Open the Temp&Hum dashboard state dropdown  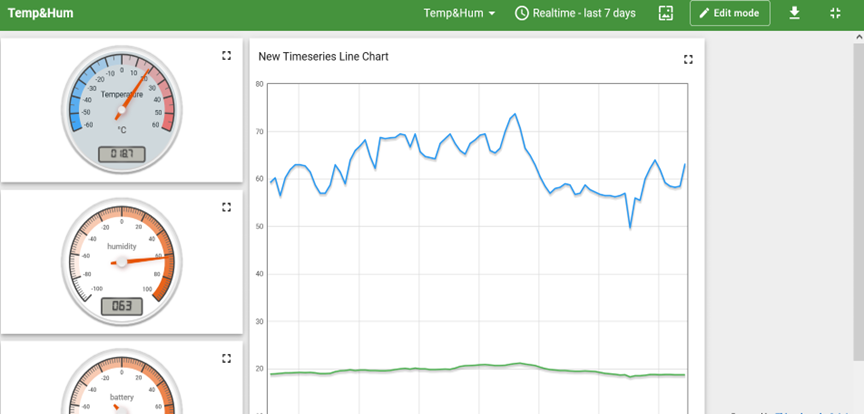[x=459, y=13]
